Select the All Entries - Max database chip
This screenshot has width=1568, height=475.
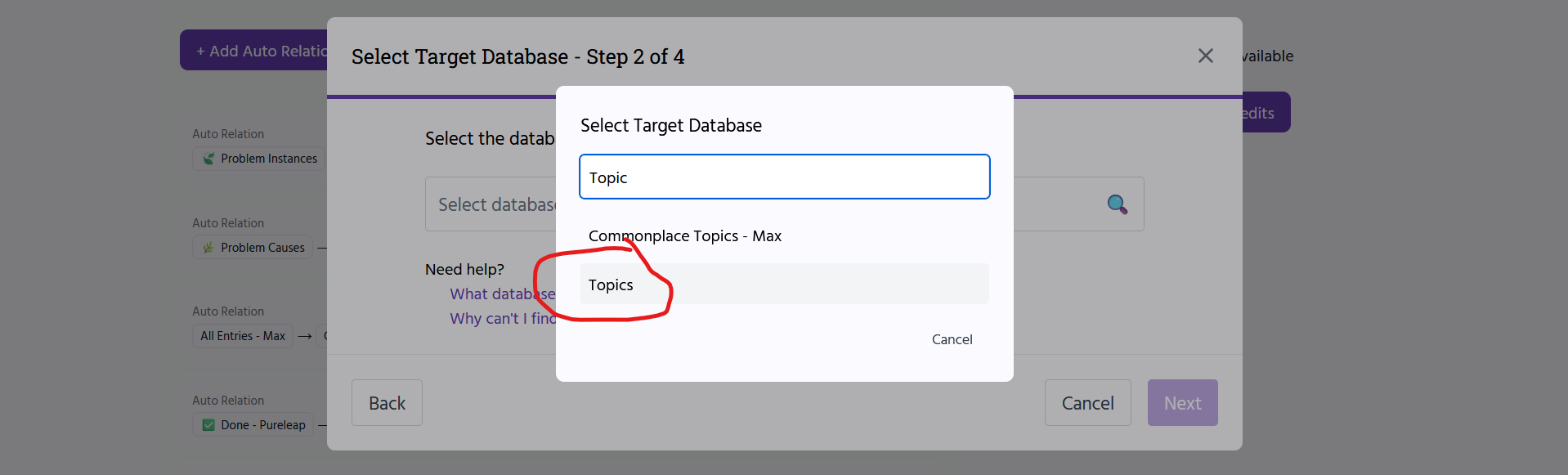[243, 336]
